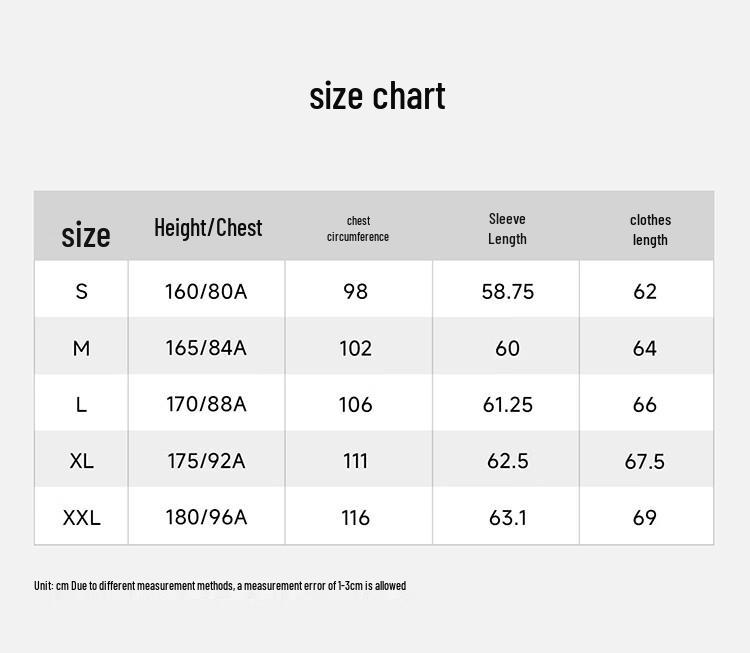Select the 180/96A cell
750x653 pixels.
click(206, 517)
